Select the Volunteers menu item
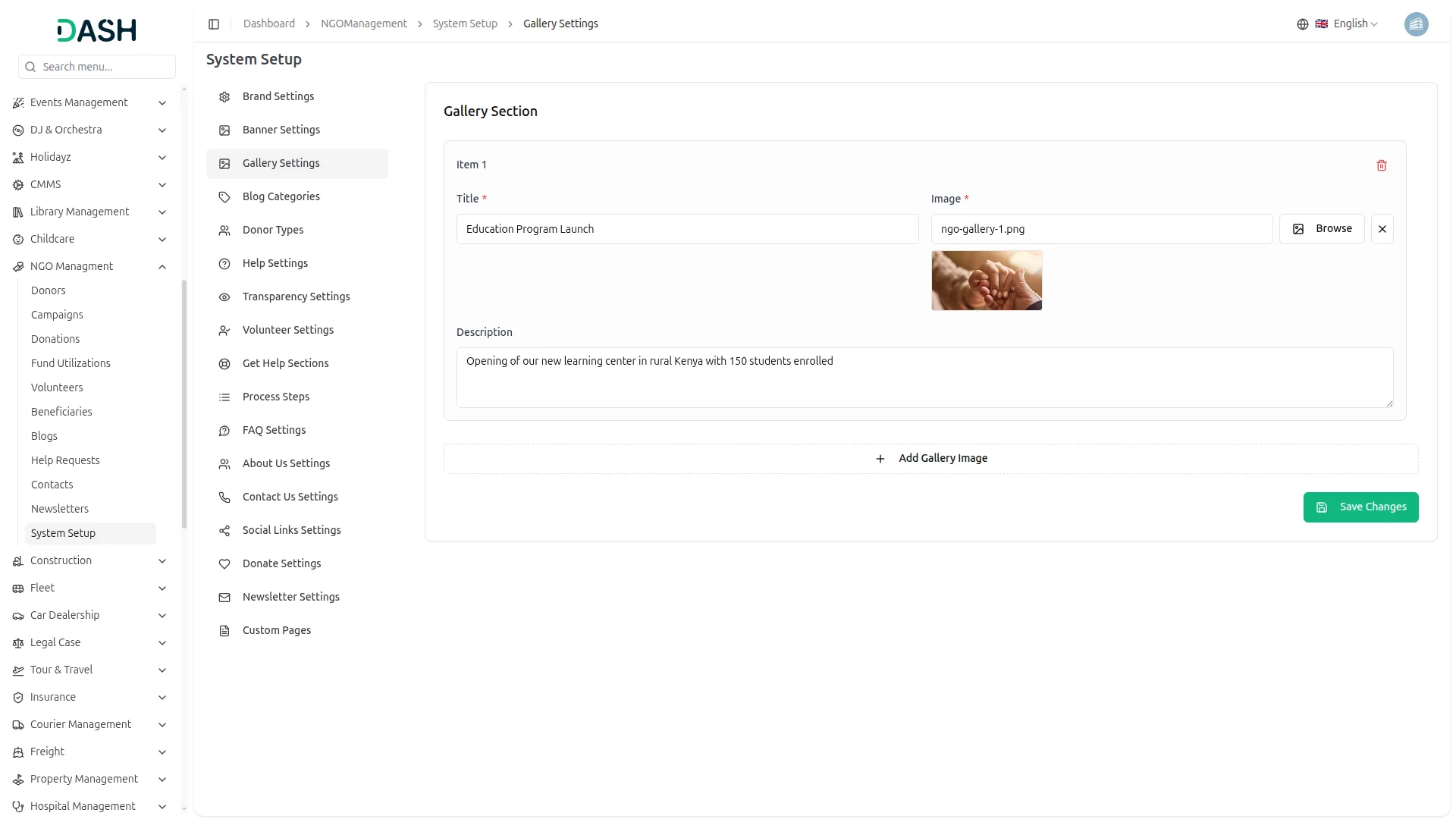Screen dimensions: 1456x819 point(57,388)
